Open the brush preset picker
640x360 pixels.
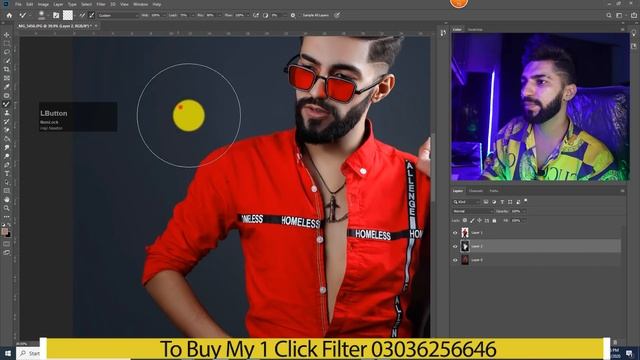pyautogui.click(x=41, y=15)
